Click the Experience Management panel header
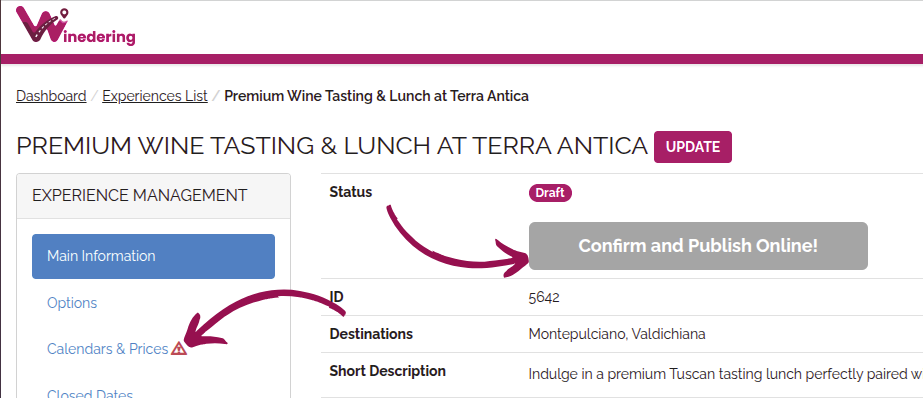Viewport: 923px width, 398px height. (154, 195)
